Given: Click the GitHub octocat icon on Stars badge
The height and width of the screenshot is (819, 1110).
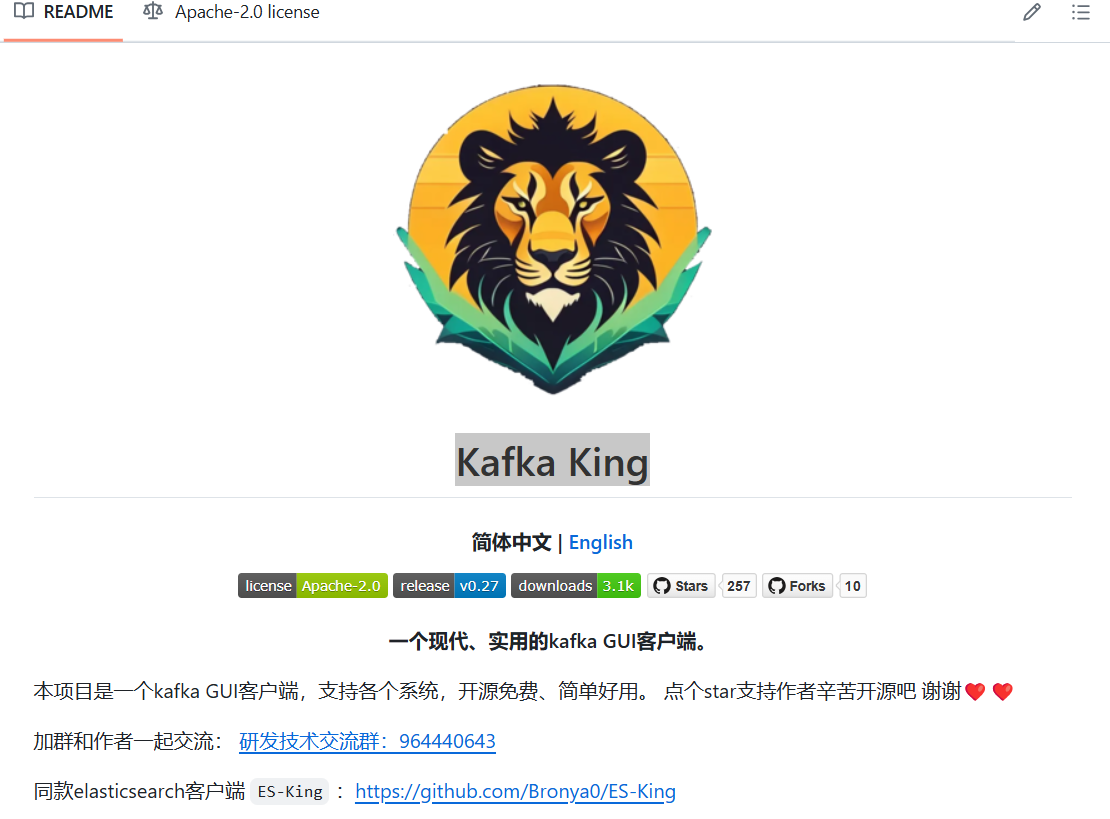Looking at the screenshot, I should coord(662,586).
